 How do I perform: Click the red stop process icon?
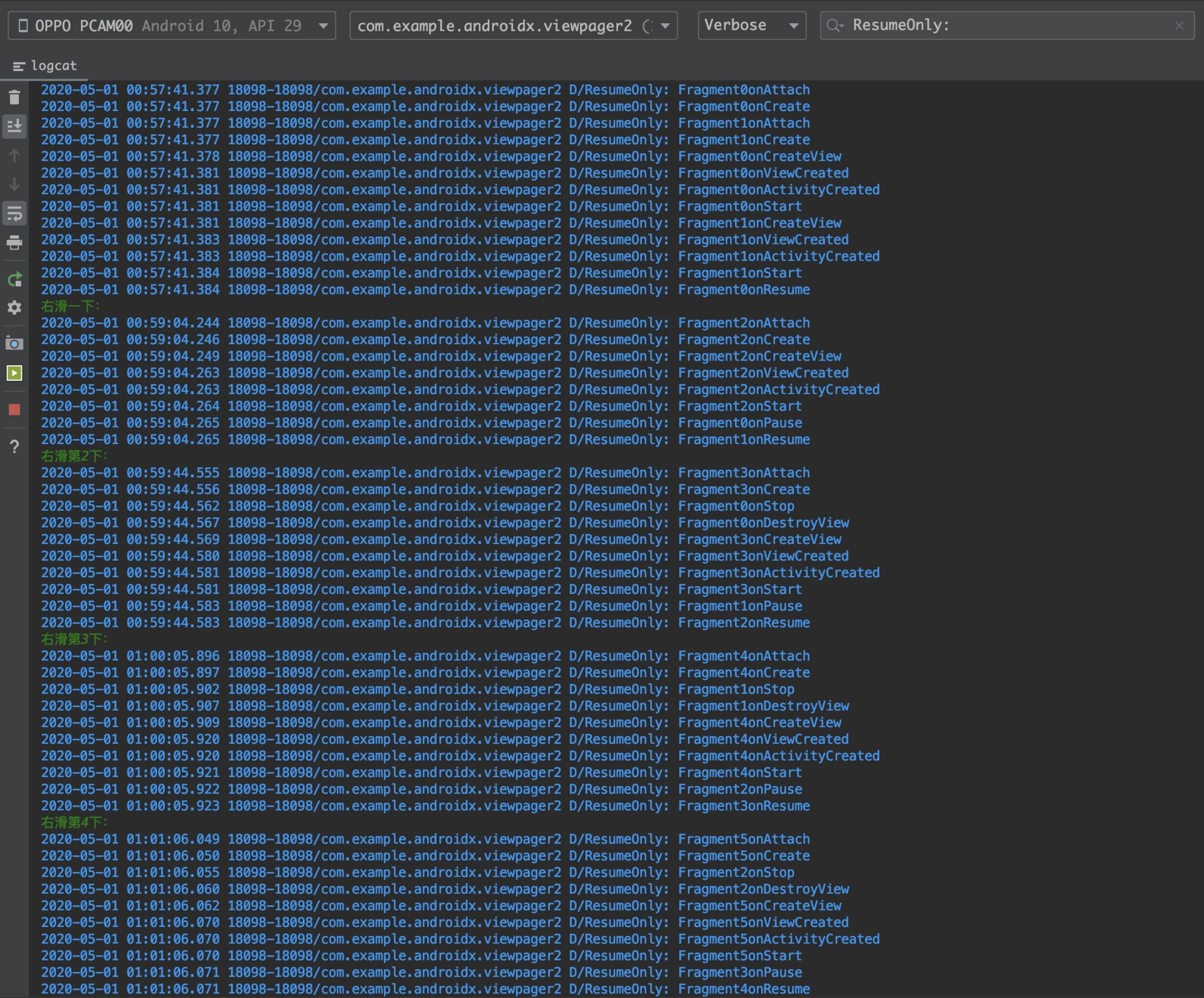pyautogui.click(x=14, y=410)
